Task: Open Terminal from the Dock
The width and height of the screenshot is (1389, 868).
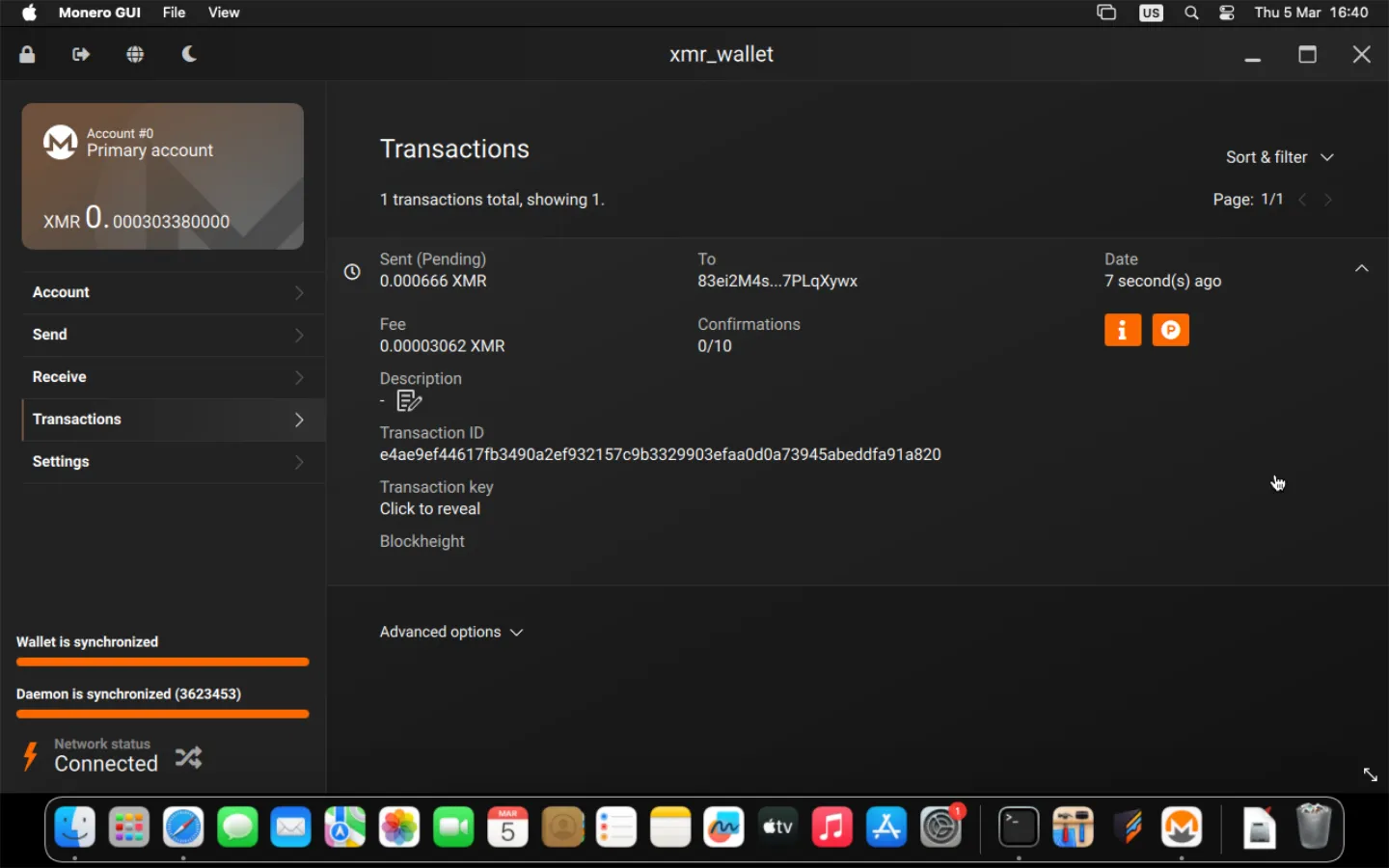Action: [1019, 827]
